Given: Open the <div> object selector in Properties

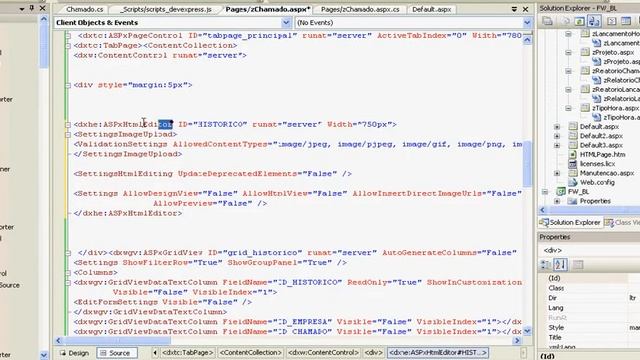Looking at the screenshot, I should 589,250.
